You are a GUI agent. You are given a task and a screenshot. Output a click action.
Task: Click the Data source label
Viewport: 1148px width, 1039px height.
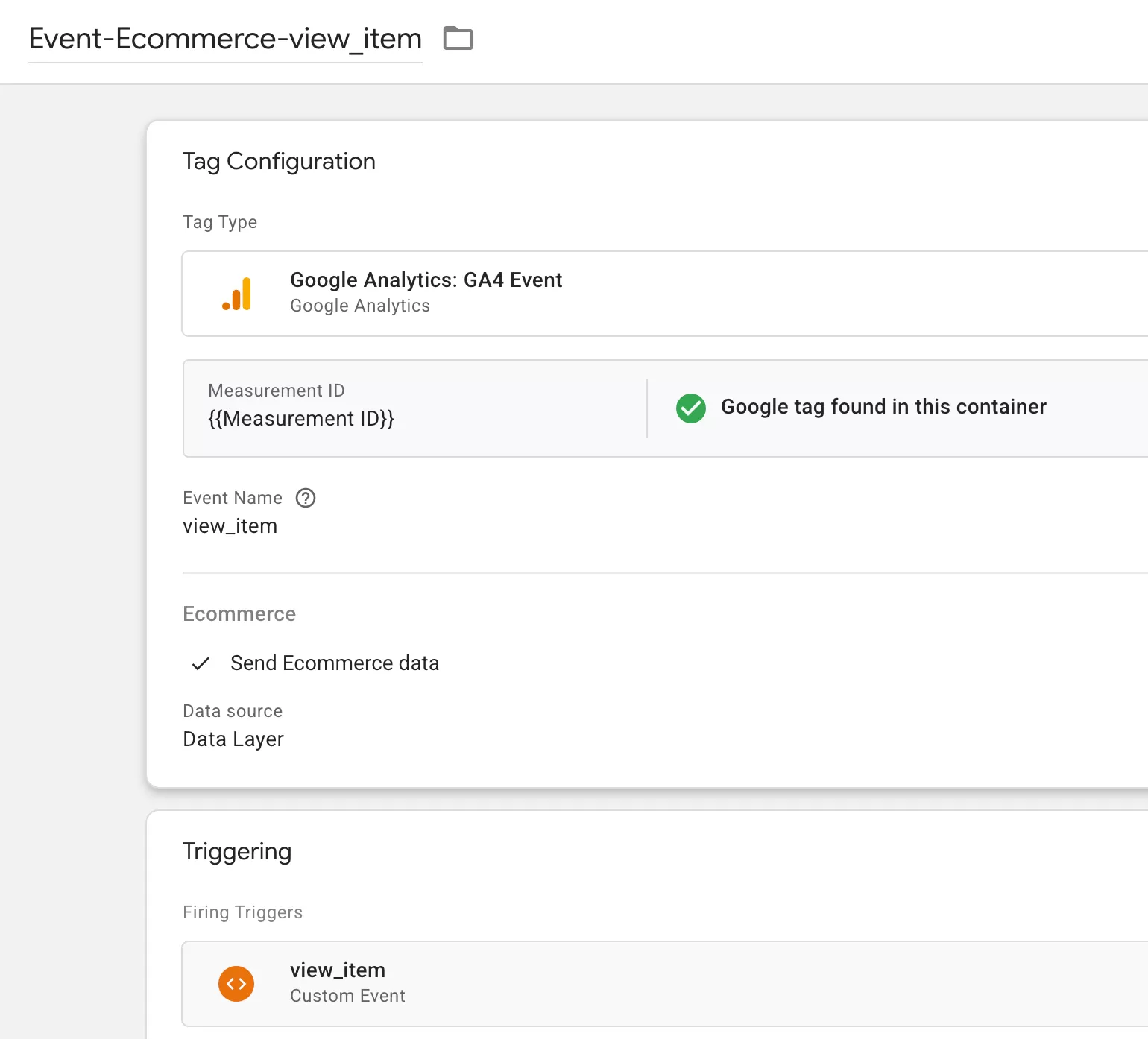pos(233,711)
